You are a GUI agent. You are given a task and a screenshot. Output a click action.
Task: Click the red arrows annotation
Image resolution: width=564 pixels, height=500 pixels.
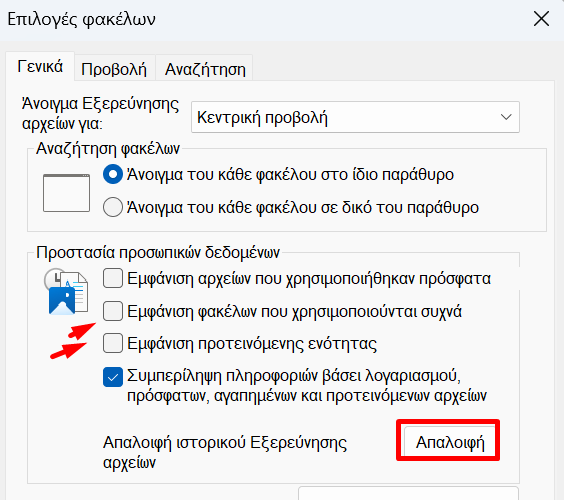point(73,340)
